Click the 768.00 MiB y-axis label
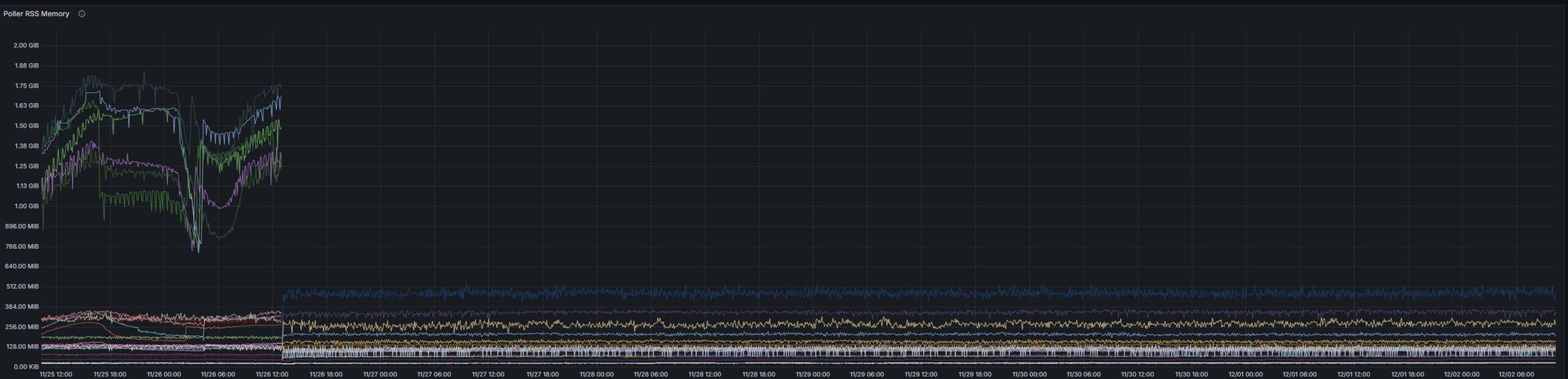This screenshot has width=1568, height=379. point(24,247)
